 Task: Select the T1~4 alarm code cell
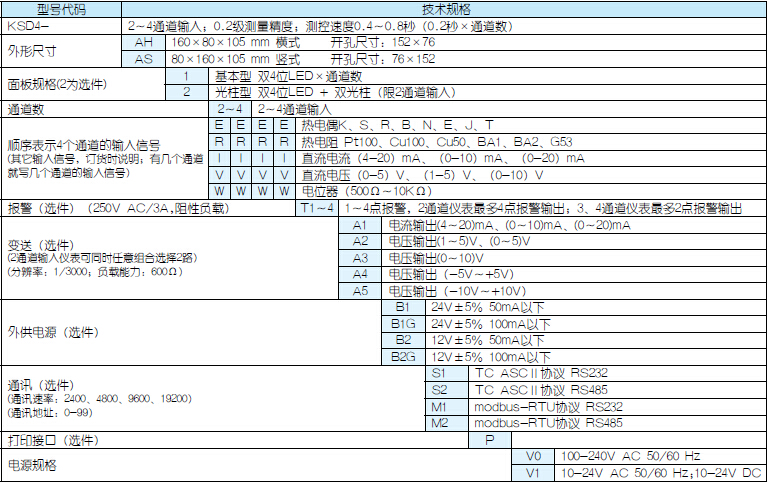318,208
